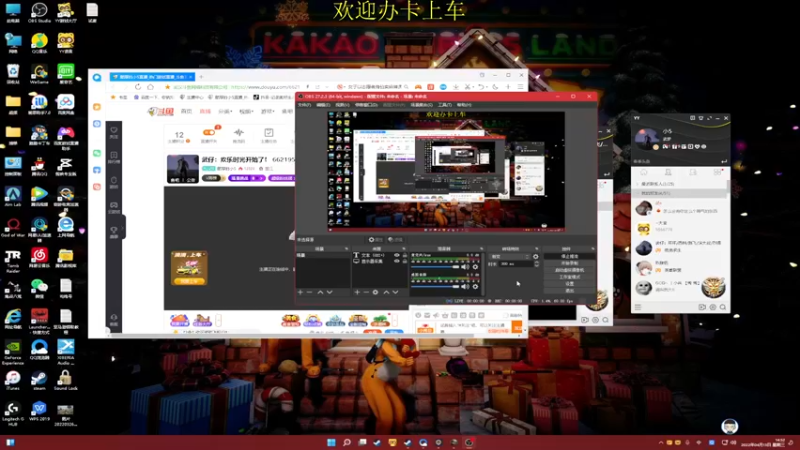Image resolution: width=800 pixels, height=450 pixels.
Task: Move source down in OBS sources panel
Action: point(395,292)
